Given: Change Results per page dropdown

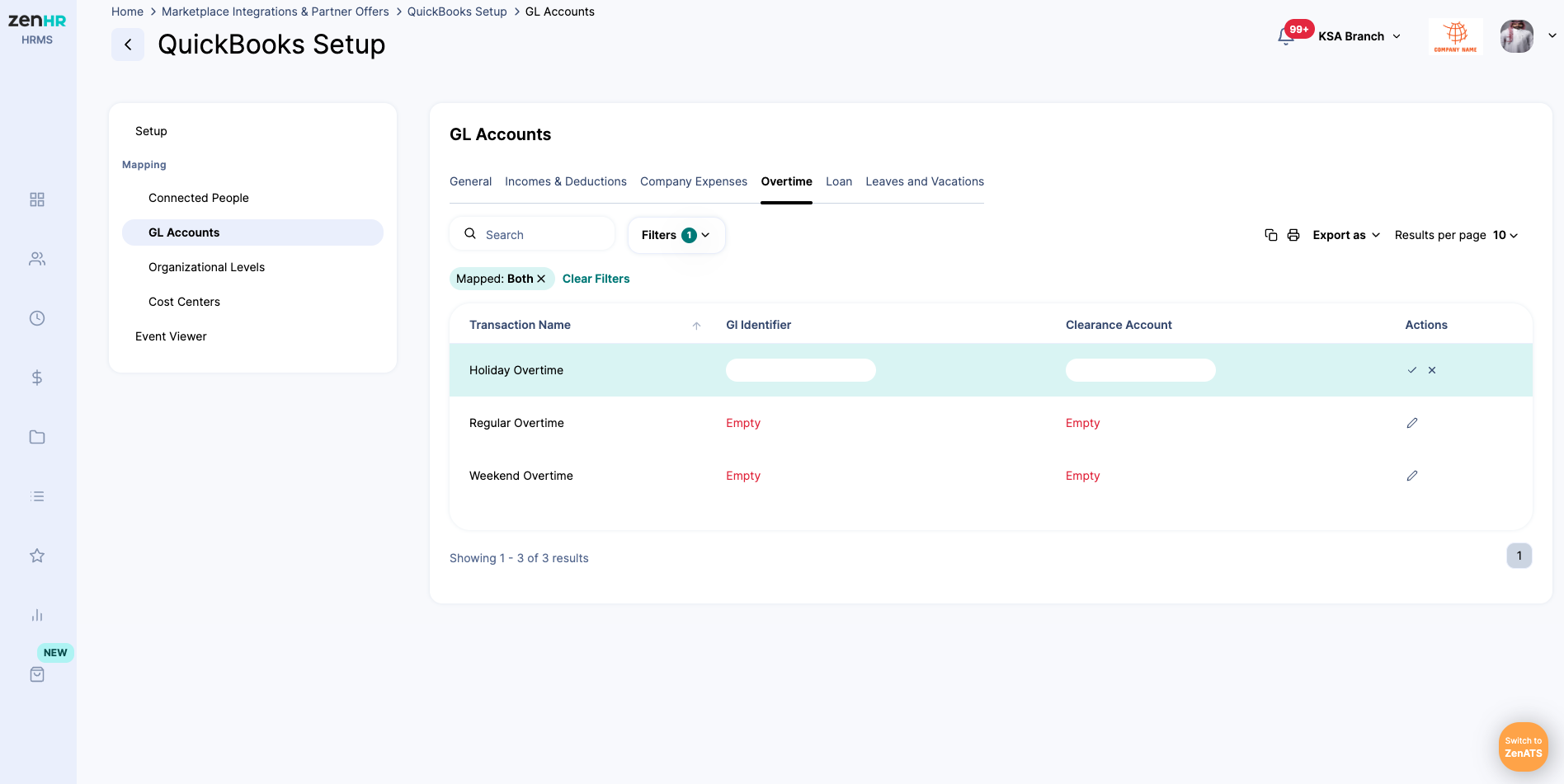Looking at the screenshot, I should click(x=1505, y=235).
